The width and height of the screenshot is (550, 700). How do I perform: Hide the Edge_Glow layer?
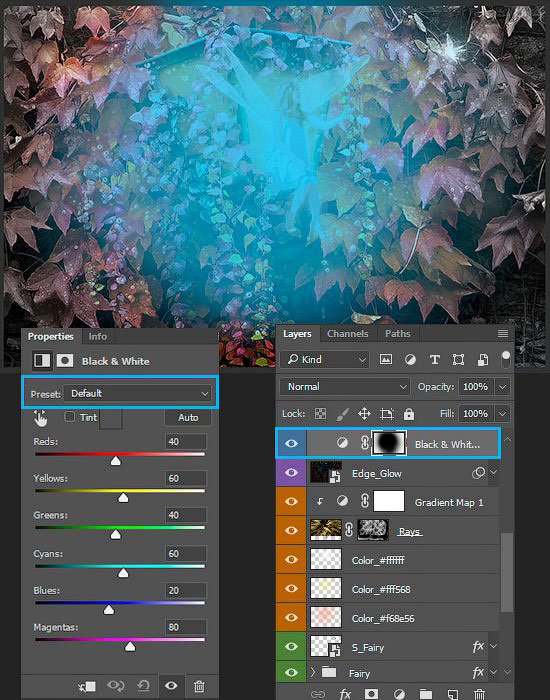point(291,472)
